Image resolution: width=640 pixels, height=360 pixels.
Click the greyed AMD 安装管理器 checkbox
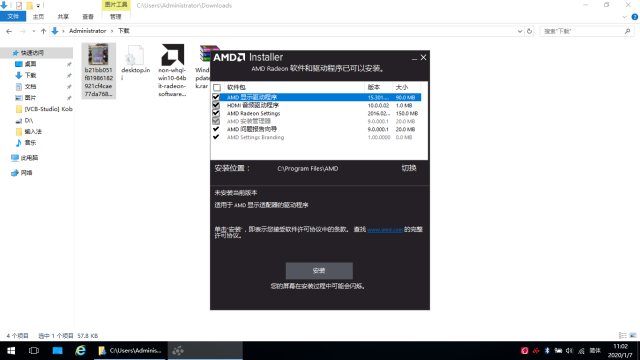coord(216,121)
